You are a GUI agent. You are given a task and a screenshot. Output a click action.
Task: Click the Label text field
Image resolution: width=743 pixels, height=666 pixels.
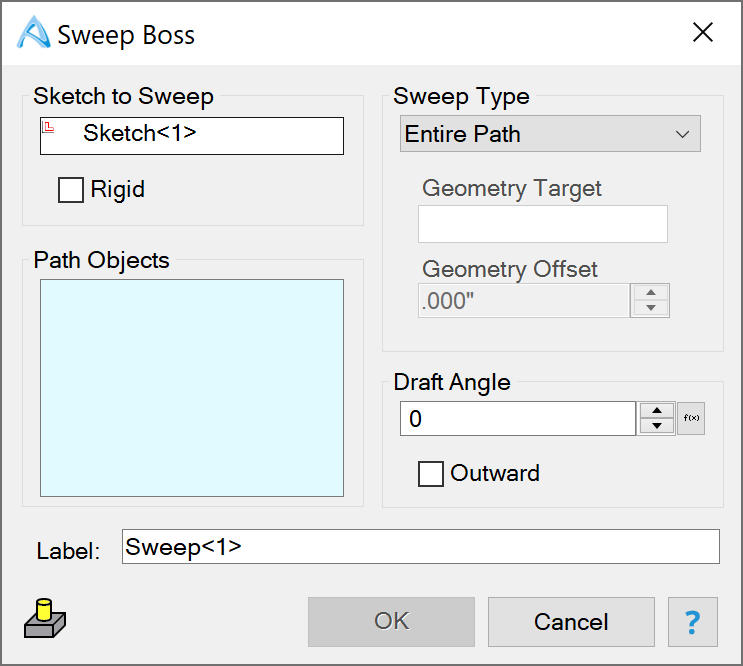421,547
